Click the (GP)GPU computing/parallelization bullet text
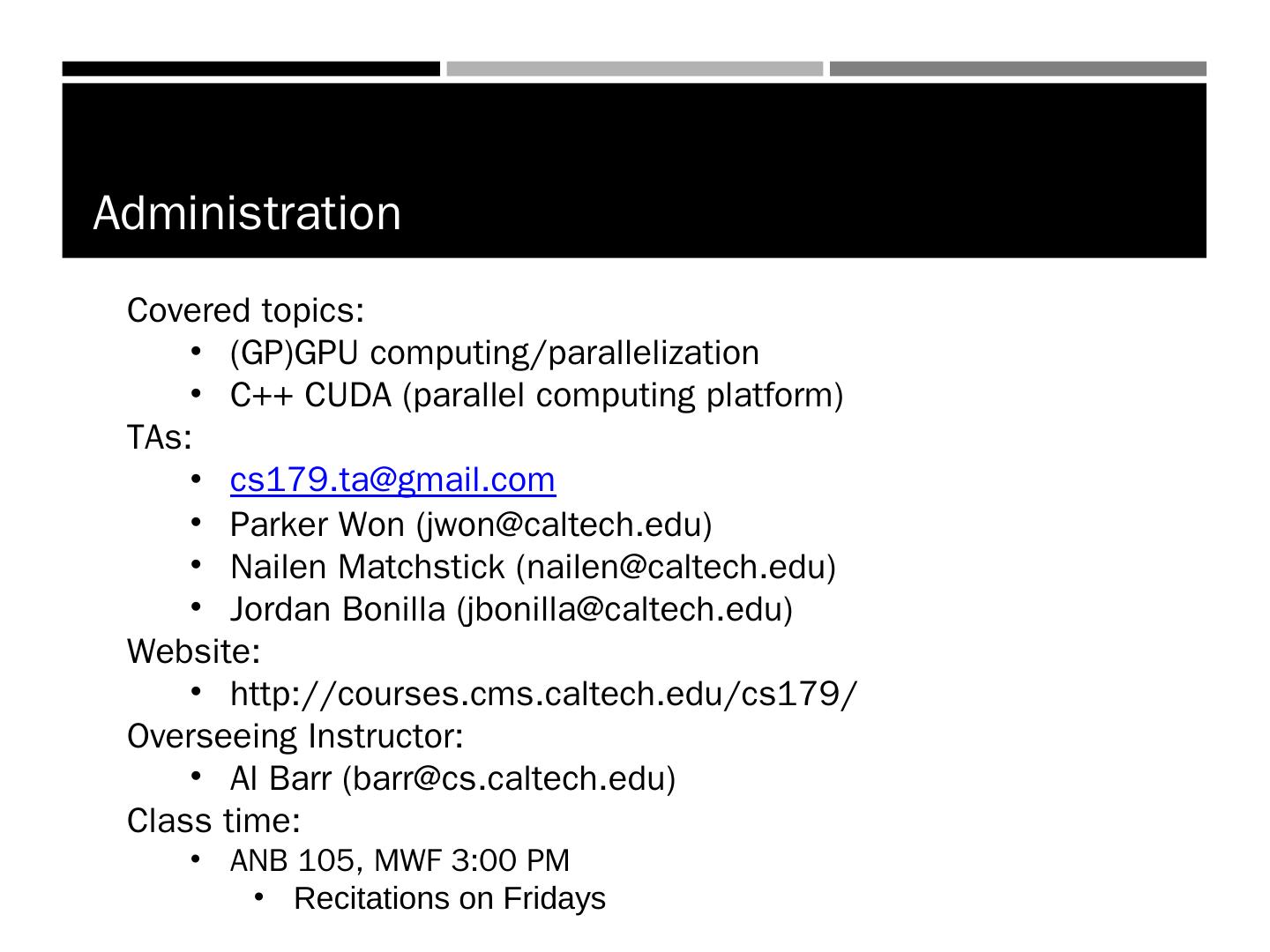This screenshot has width=1270, height=952. coord(494,353)
